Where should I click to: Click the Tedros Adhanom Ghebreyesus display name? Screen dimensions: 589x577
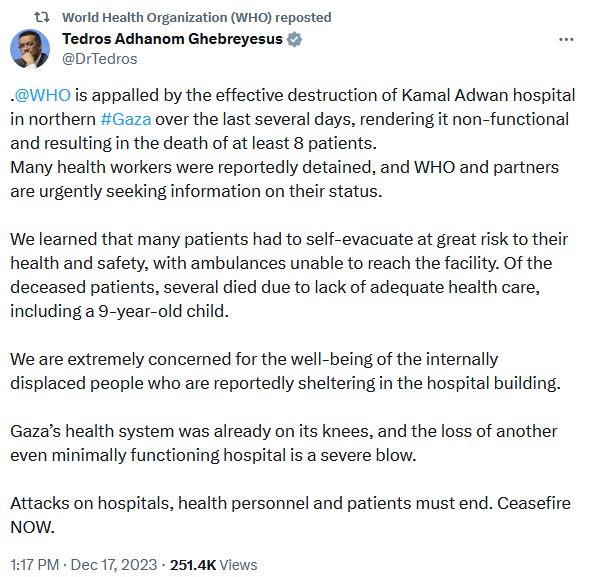(x=172, y=39)
